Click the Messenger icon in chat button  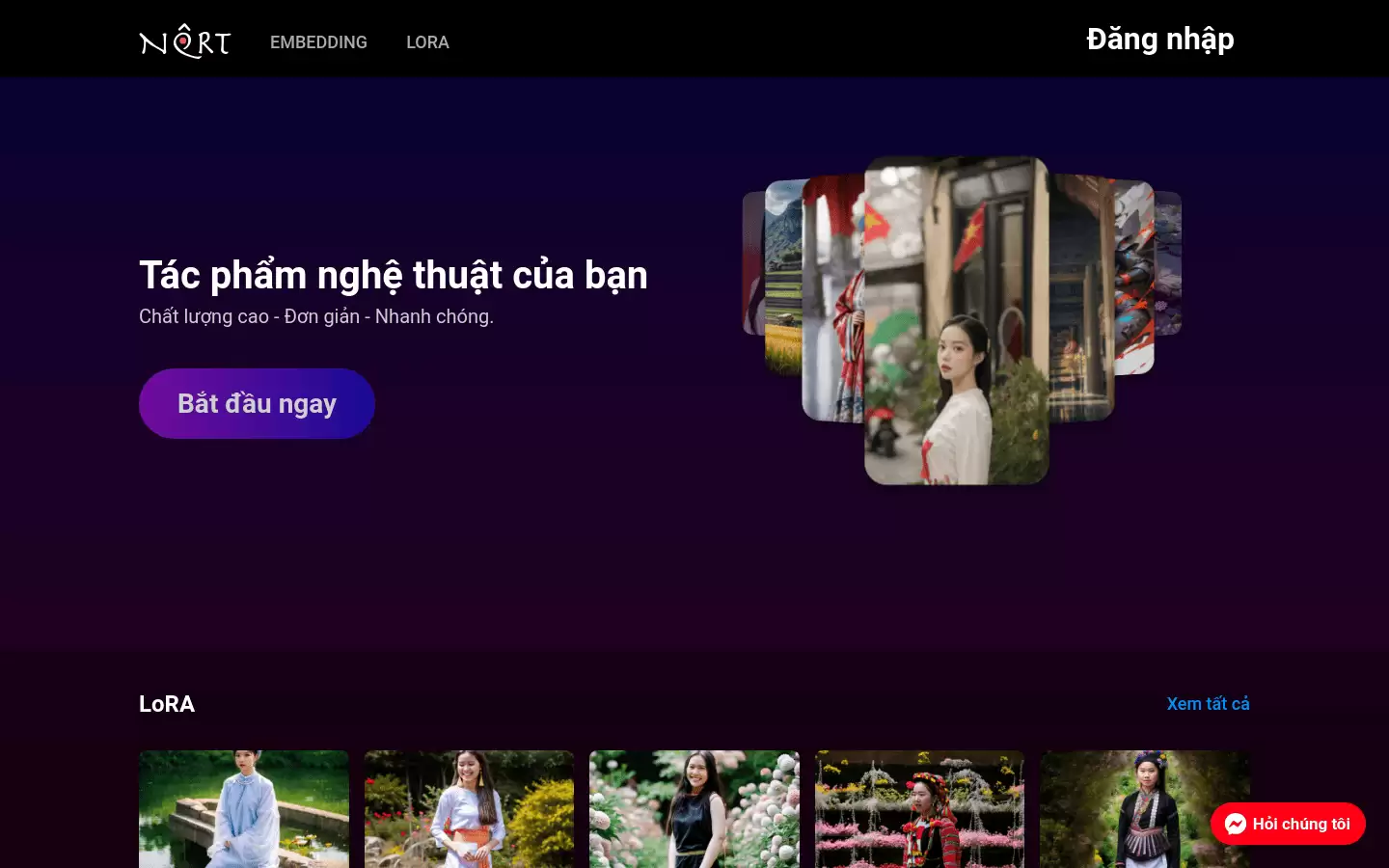[1236, 824]
